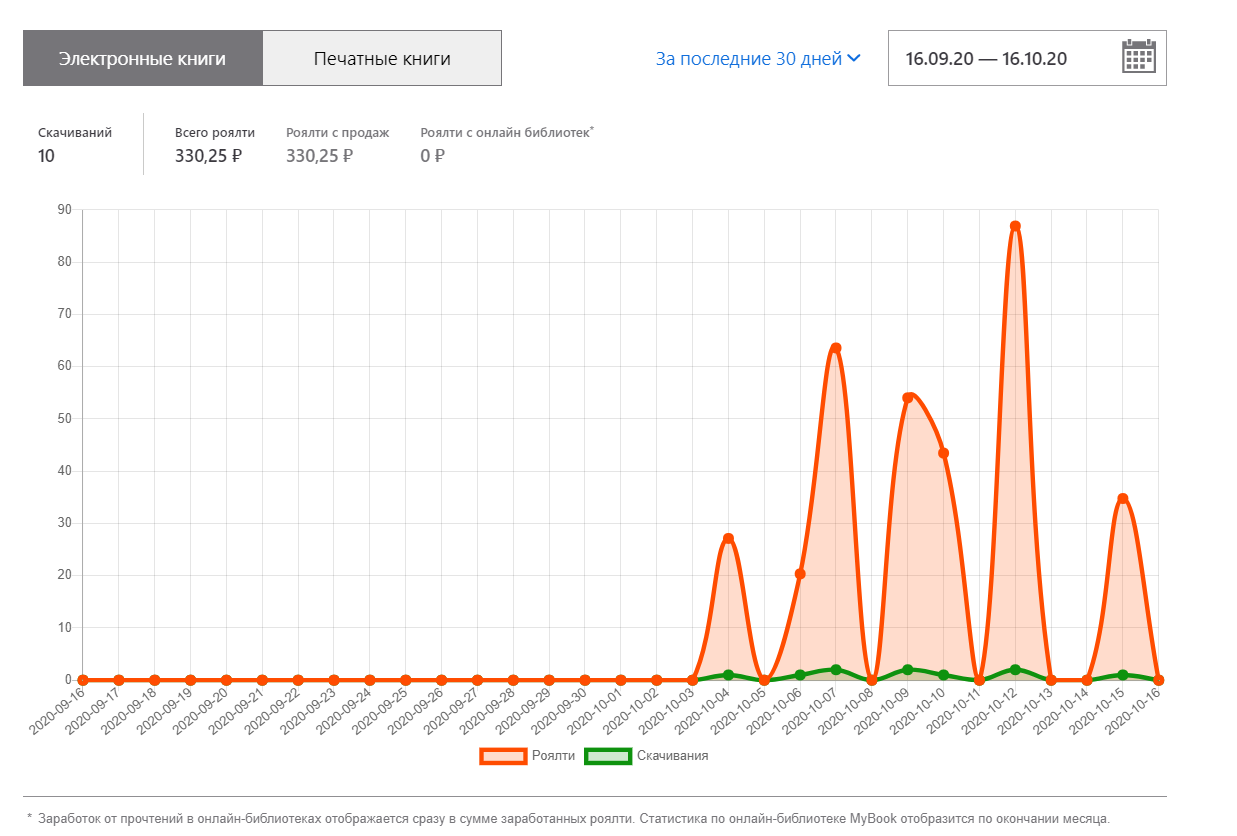This screenshot has width=1237, height=836.
Task: Click the Скачиваний count of 10
Action: coord(46,155)
